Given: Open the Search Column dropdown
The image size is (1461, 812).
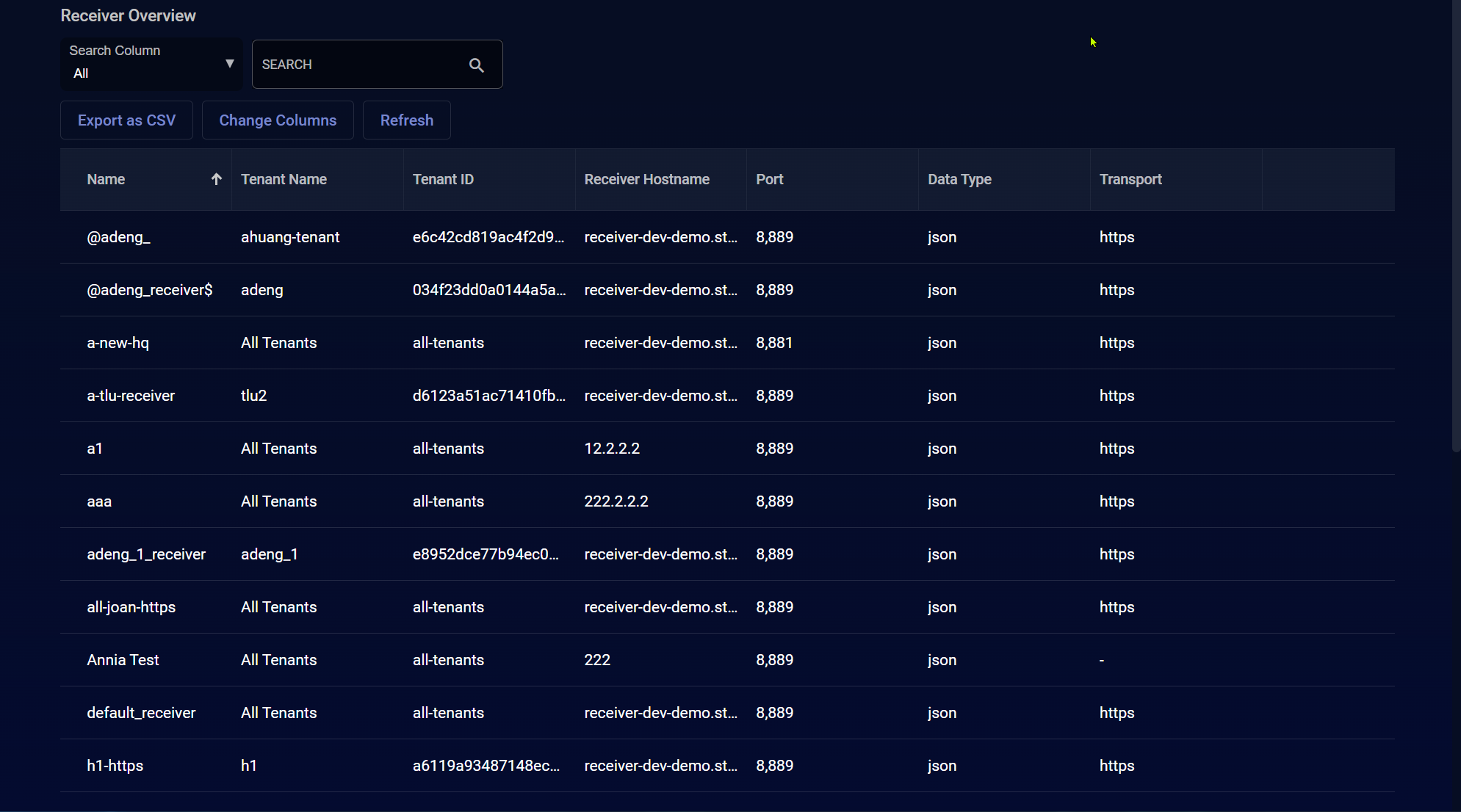Looking at the screenshot, I should click(x=151, y=64).
